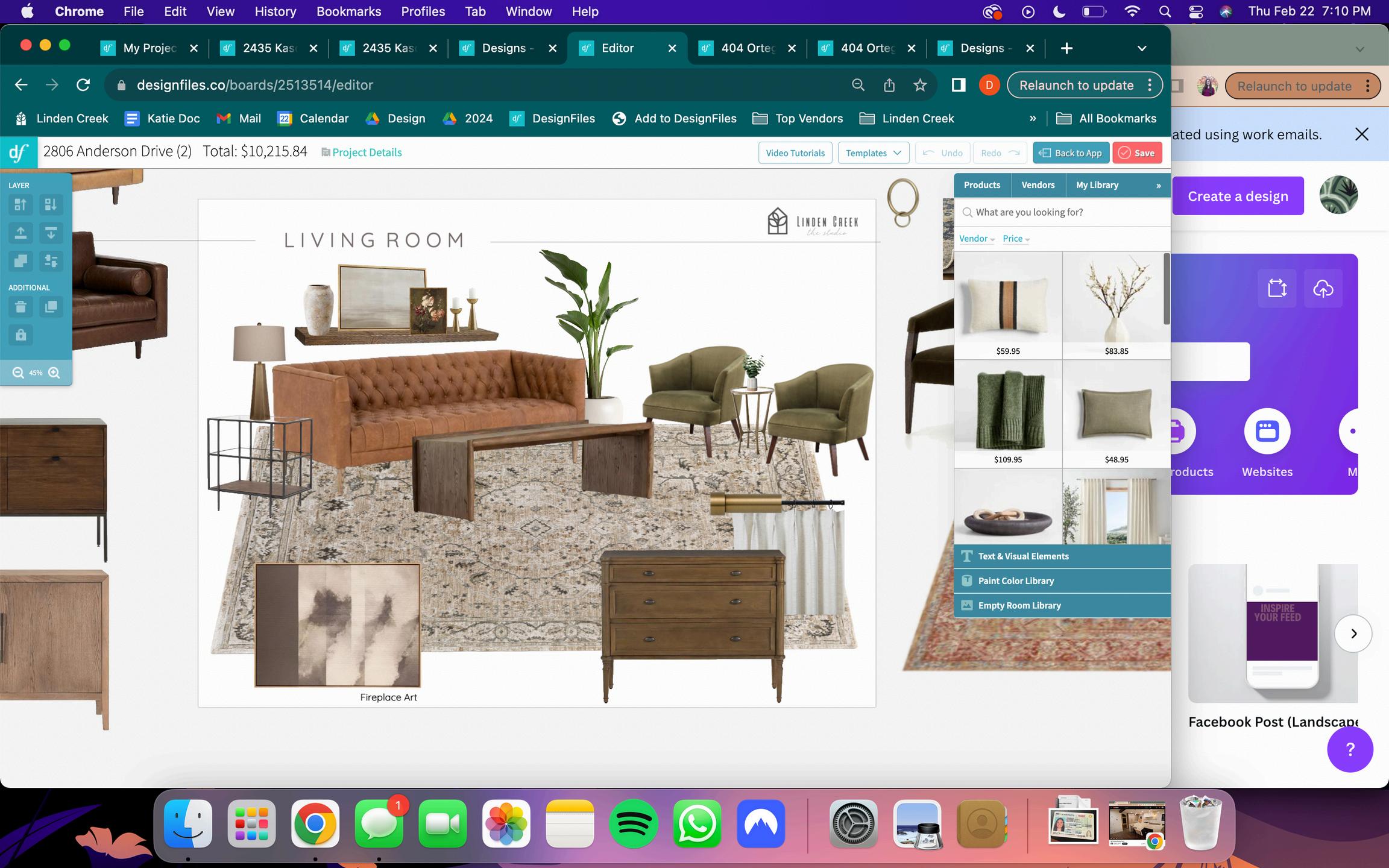This screenshot has width=1389, height=868.
Task: Click the duplicate item icon
Action: click(x=51, y=307)
